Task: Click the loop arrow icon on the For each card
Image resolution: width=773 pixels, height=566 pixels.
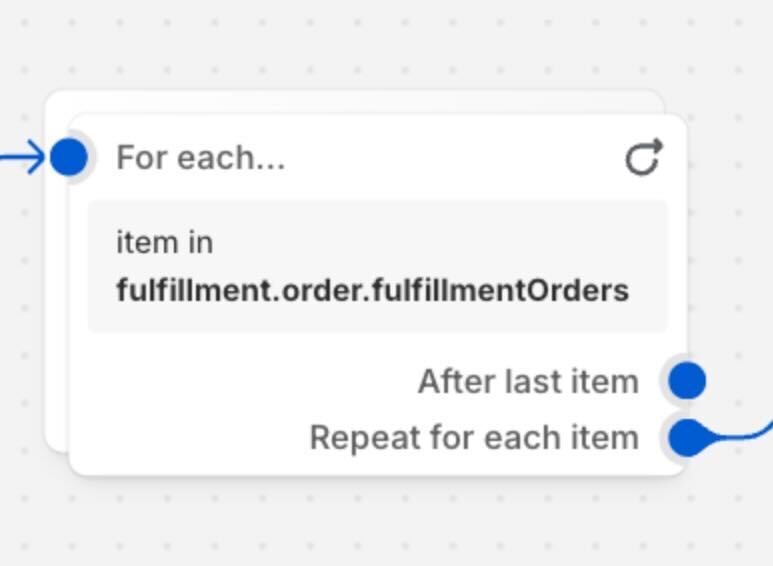Action: (644, 157)
